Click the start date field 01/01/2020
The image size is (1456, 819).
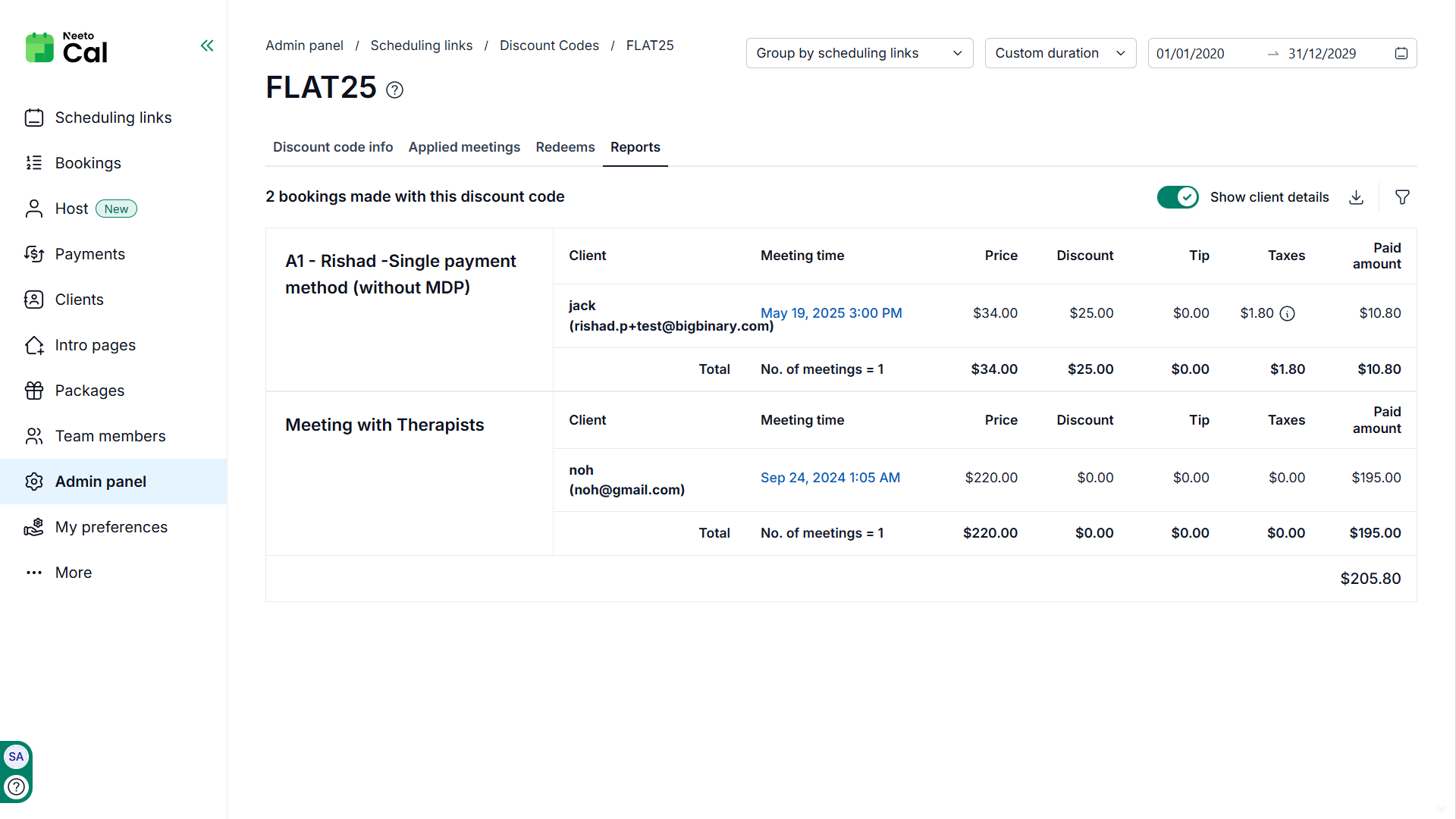click(1191, 54)
